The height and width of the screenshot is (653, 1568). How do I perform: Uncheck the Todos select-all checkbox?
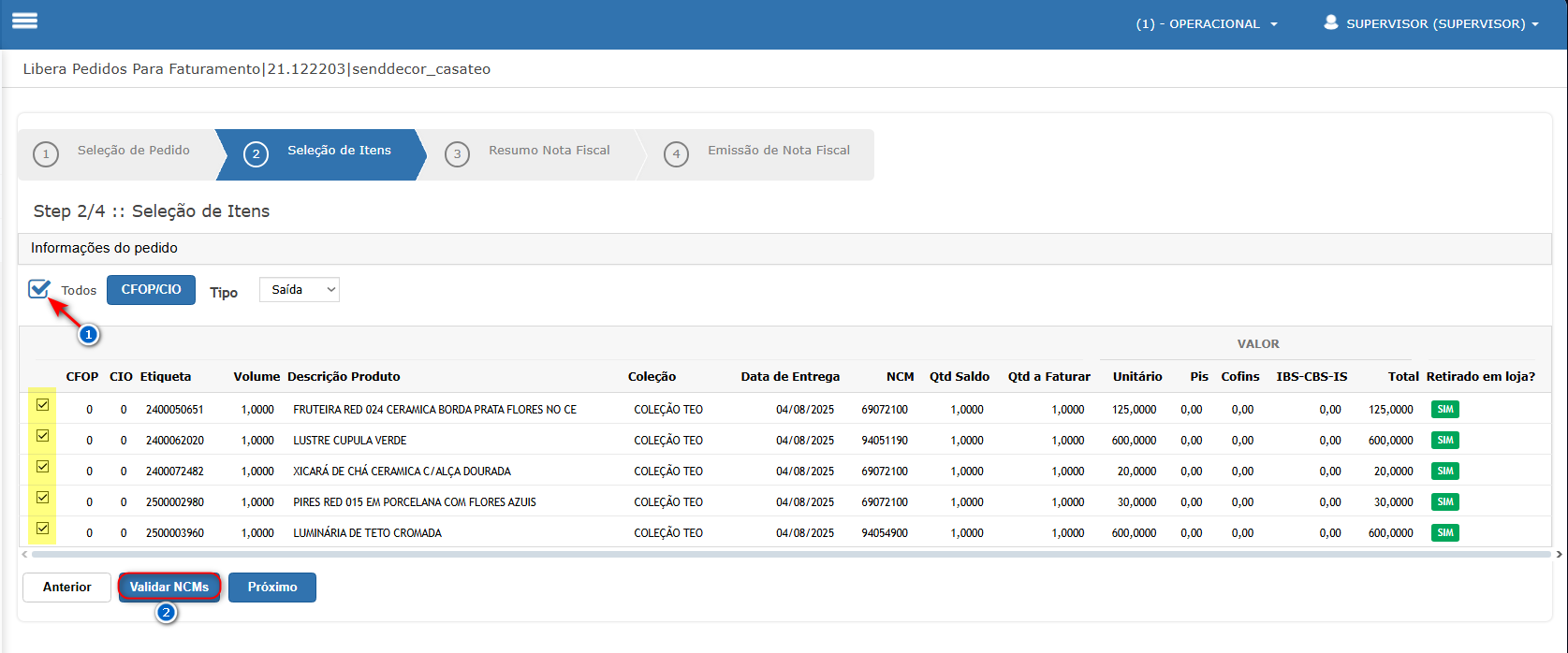[x=38, y=290]
